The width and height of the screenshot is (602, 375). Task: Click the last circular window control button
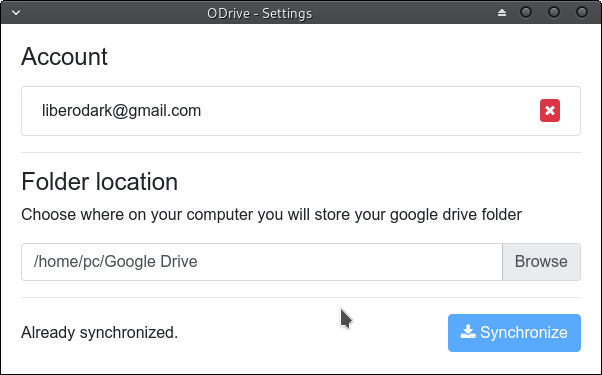(x=582, y=12)
